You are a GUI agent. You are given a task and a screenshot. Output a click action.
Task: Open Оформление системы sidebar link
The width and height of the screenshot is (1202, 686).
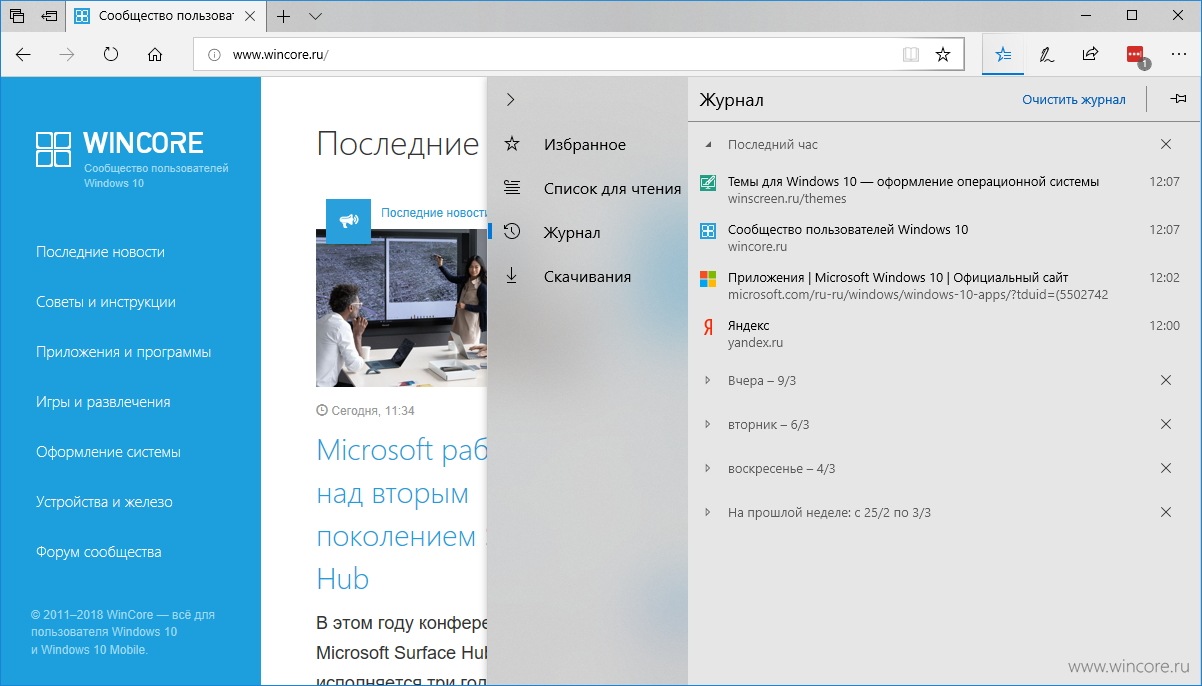108,452
